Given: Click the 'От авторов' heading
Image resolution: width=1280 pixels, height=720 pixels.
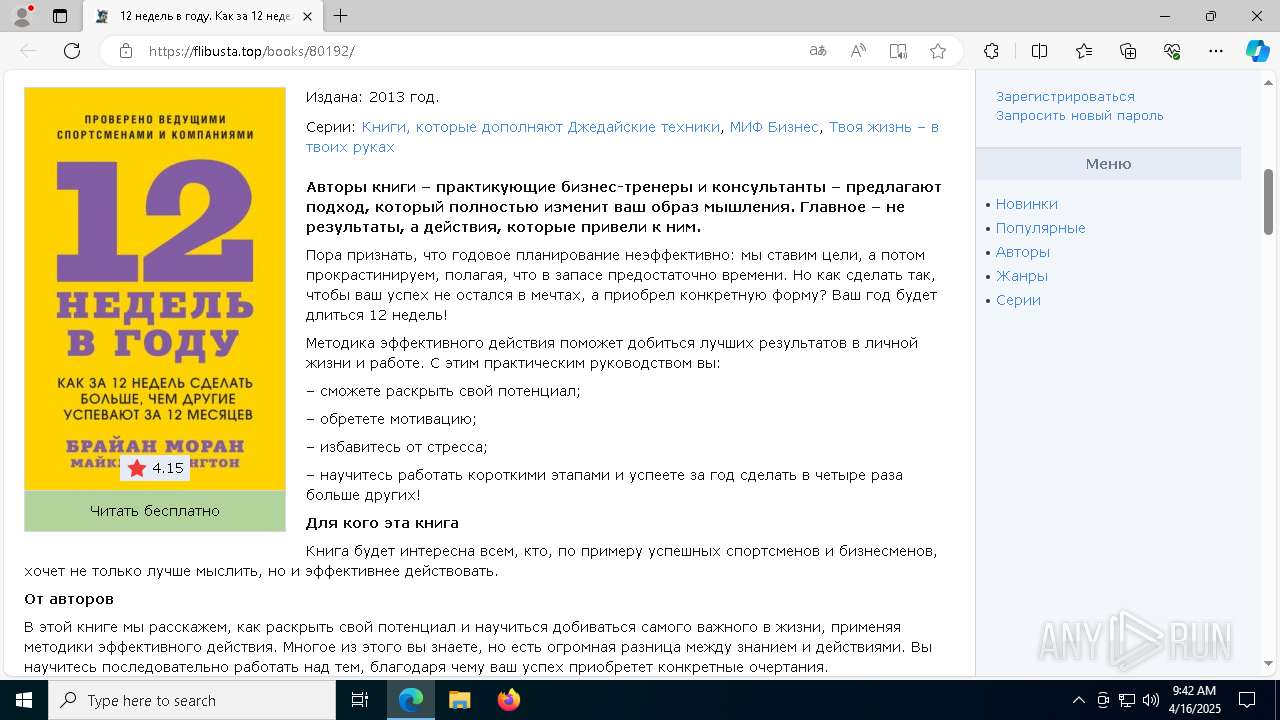Looking at the screenshot, I should coord(69,599).
